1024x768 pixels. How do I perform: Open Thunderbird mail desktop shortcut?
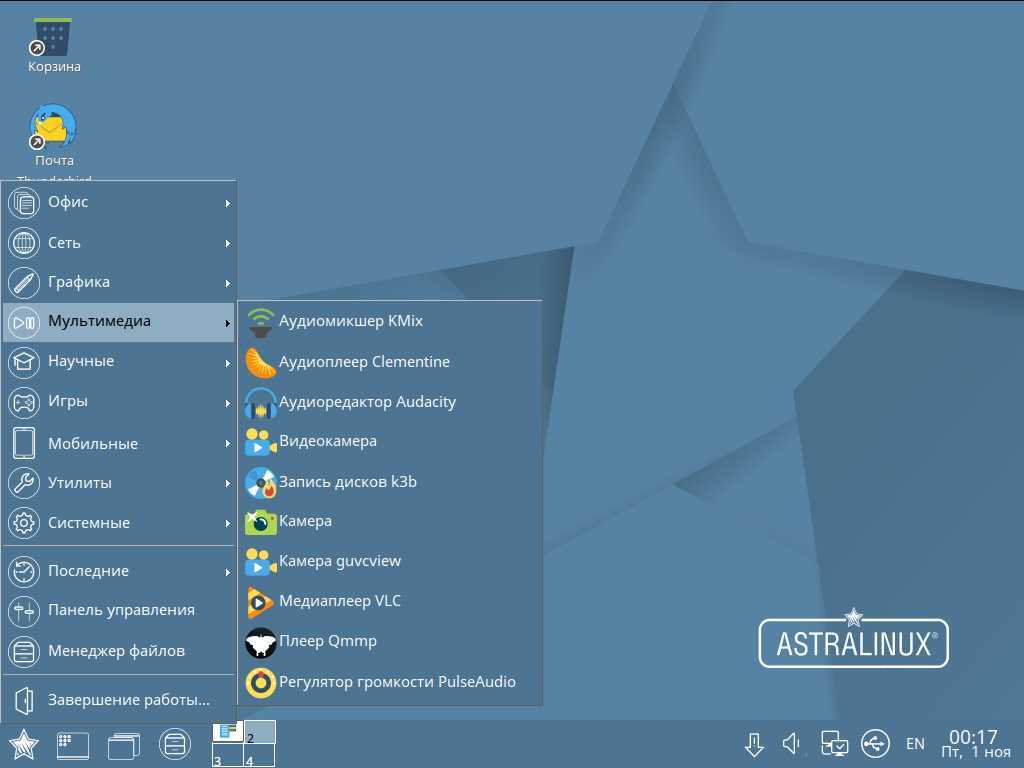point(54,128)
